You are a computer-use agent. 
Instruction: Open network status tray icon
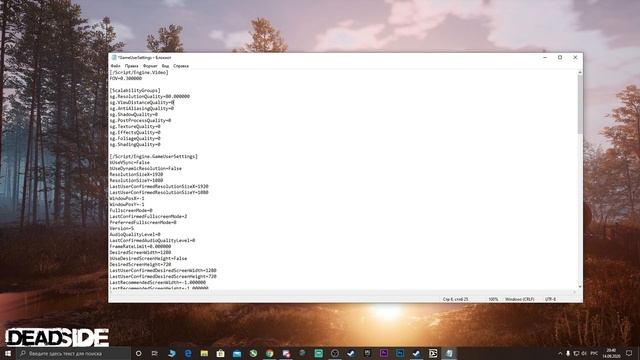(576, 353)
